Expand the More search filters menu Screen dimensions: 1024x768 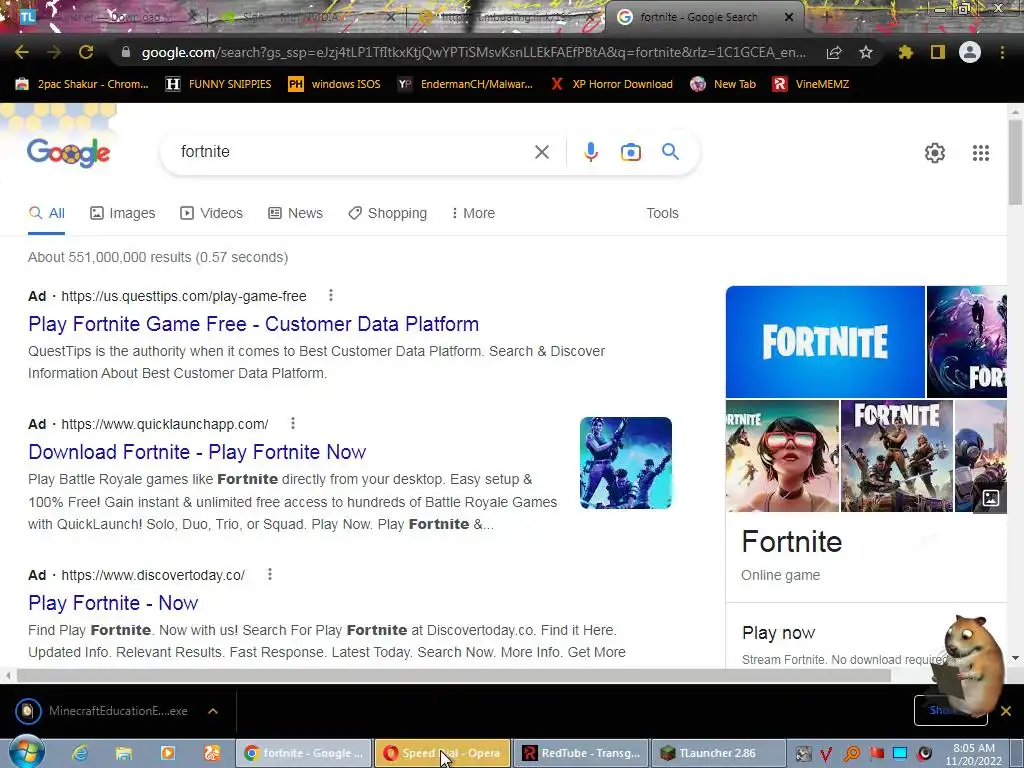tap(473, 213)
